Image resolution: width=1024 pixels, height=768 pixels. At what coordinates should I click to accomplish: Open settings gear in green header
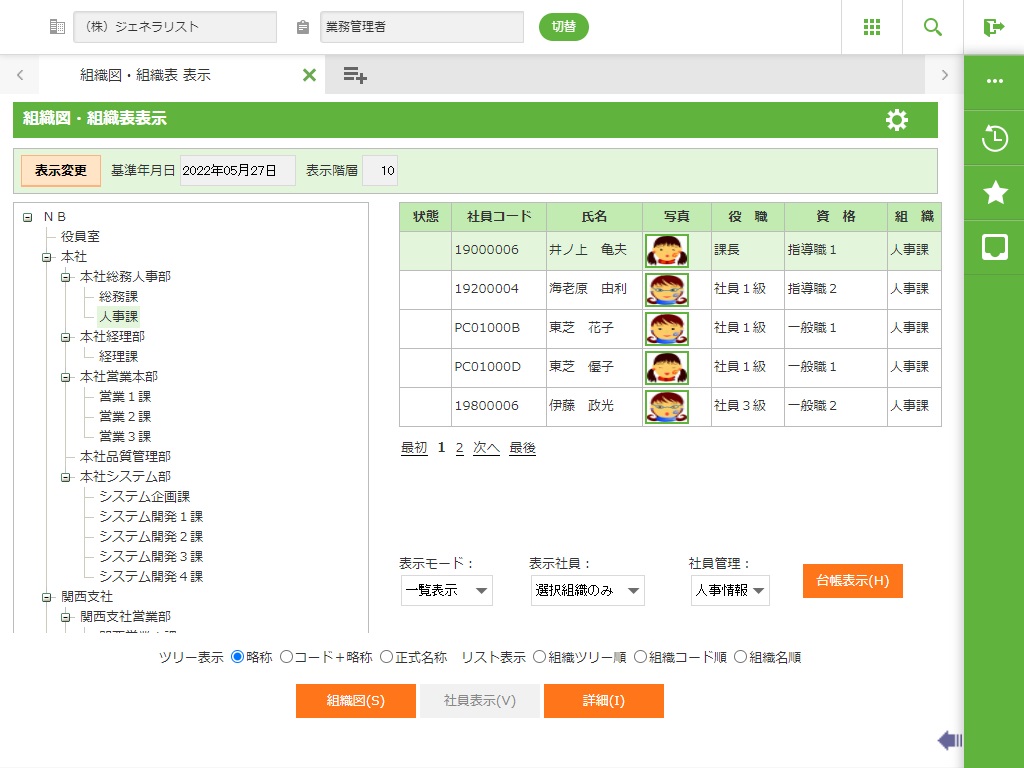[x=897, y=120]
